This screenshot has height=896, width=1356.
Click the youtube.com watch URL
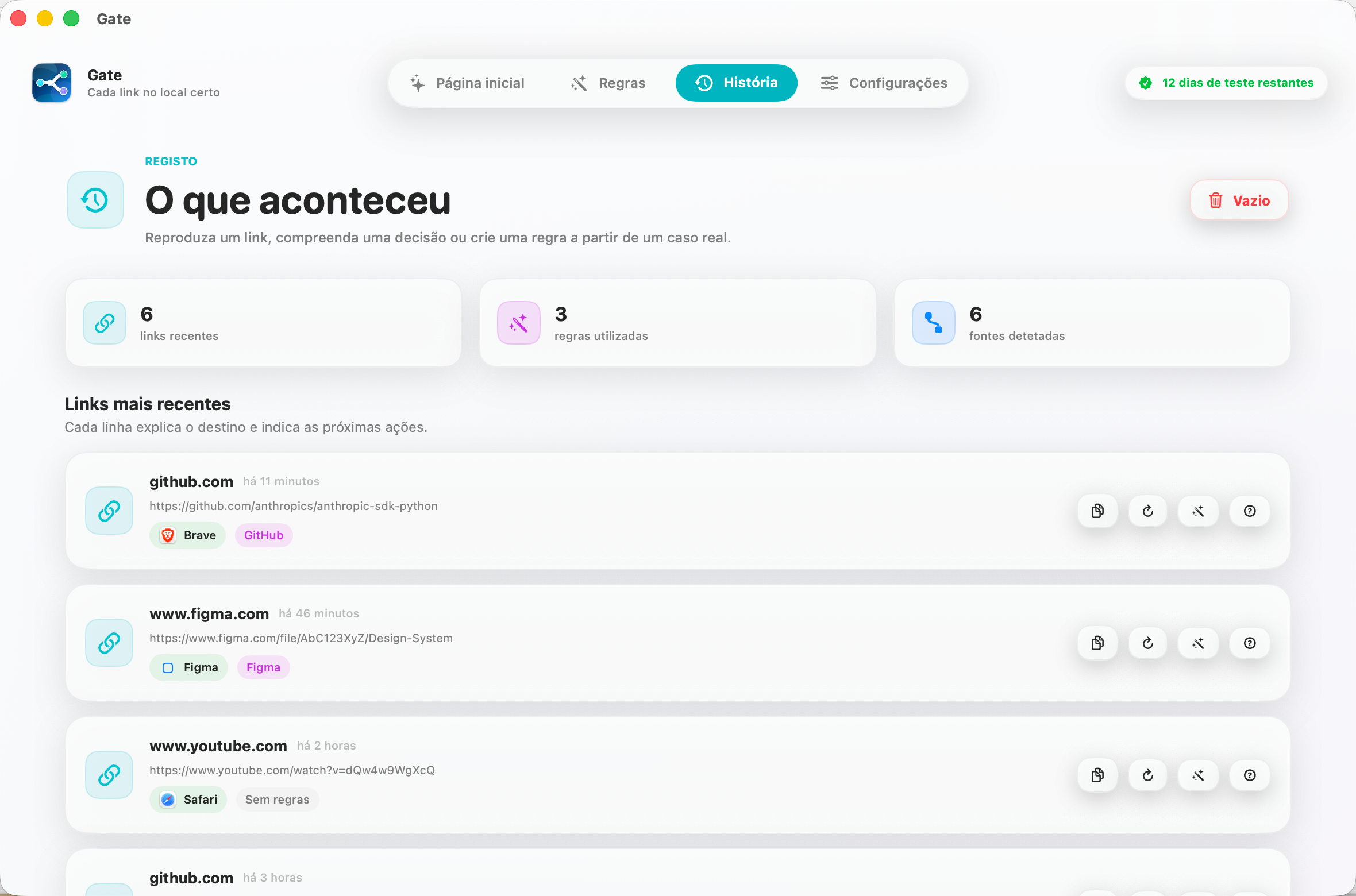pos(292,770)
